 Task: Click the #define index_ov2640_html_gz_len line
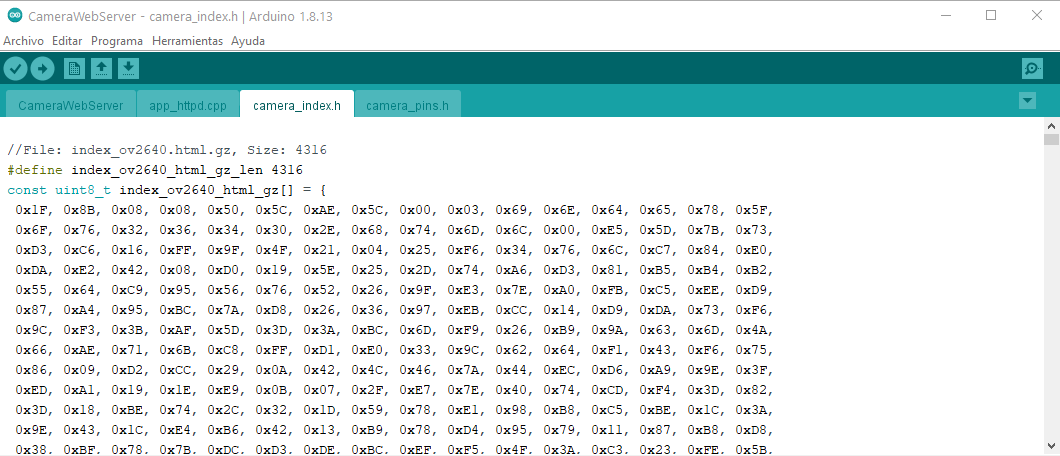pos(155,170)
